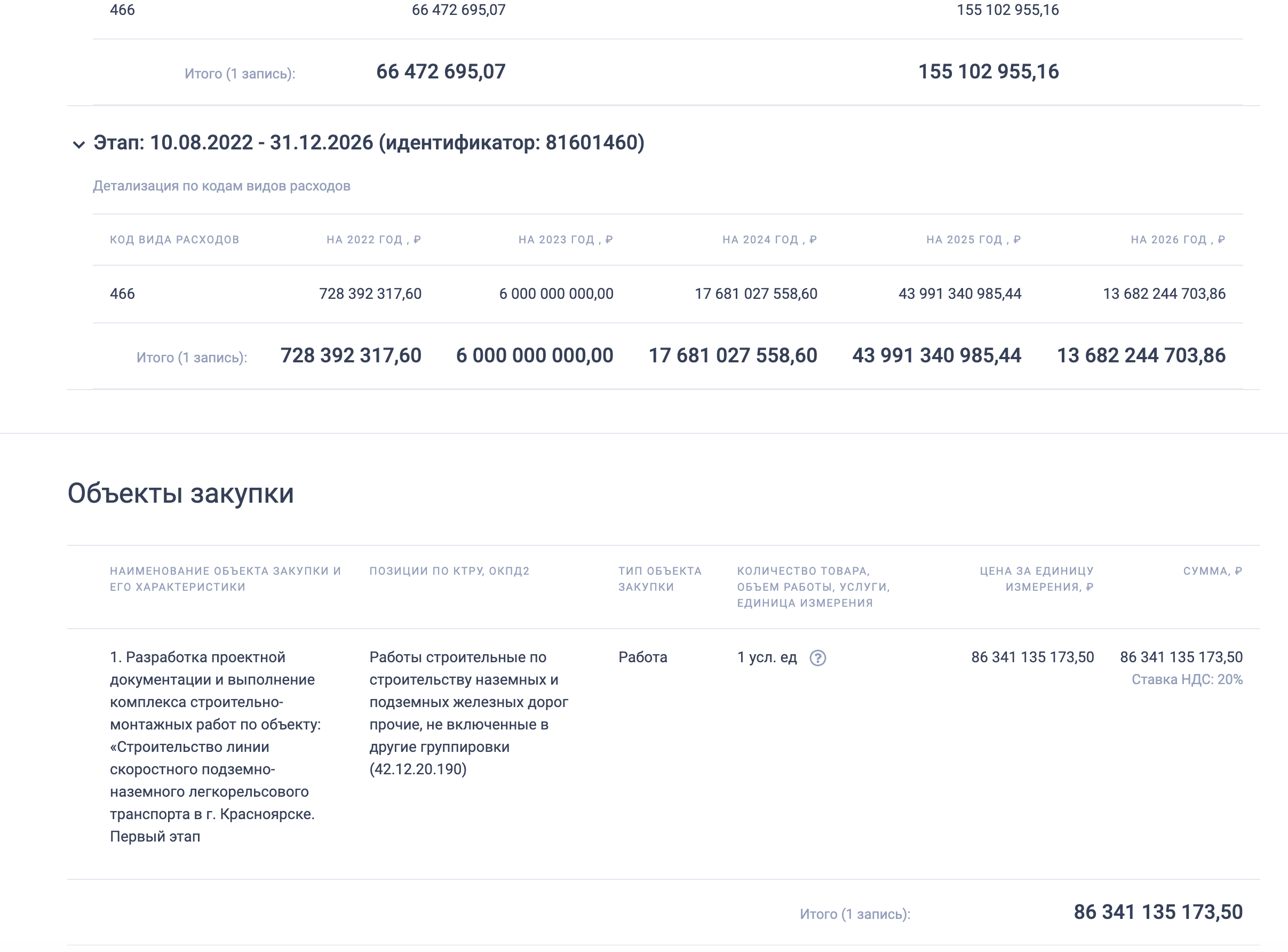Click the НА 2026 ГОД column header
This screenshot has height=952, width=1288.
coord(1178,240)
